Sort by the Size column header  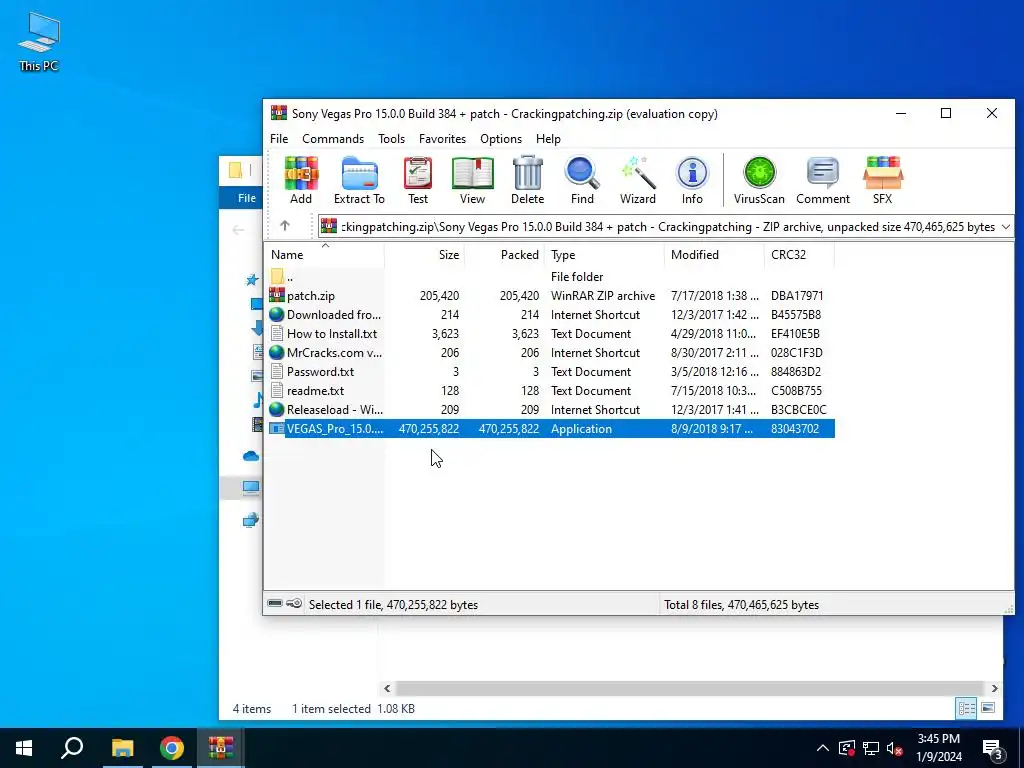(x=424, y=255)
